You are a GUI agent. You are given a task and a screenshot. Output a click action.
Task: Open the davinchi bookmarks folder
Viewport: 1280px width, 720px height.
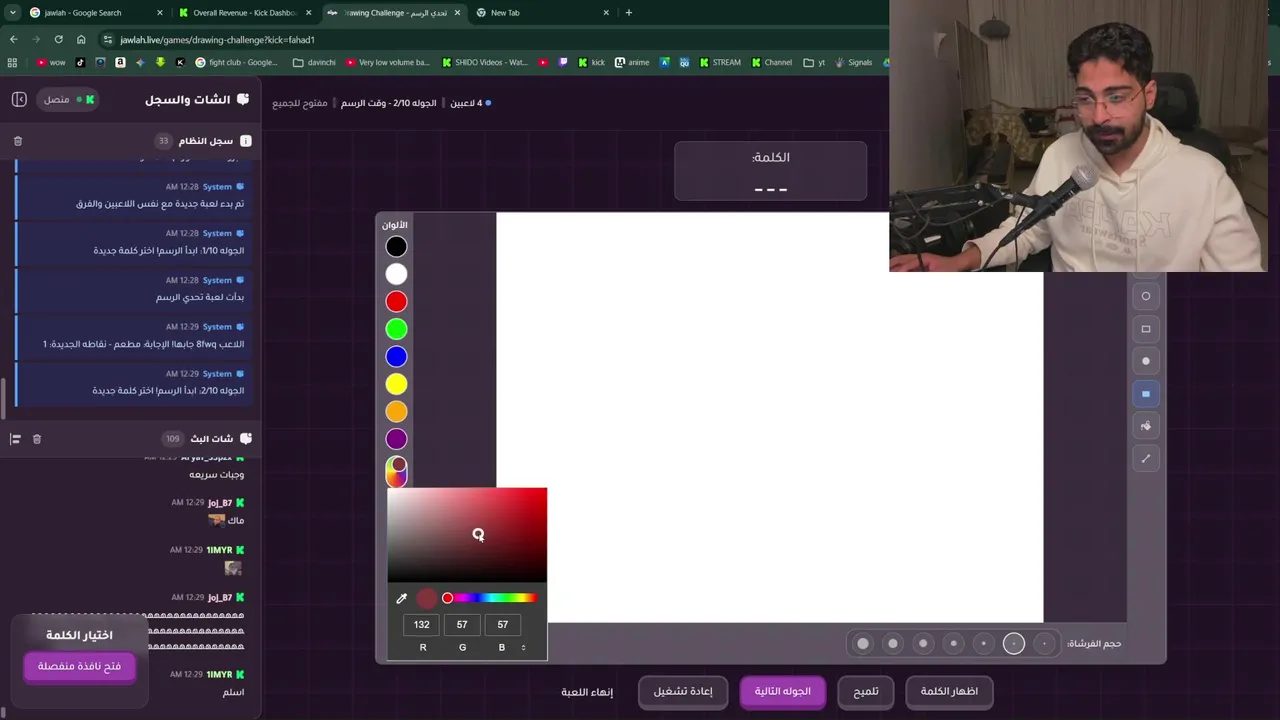tap(314, 62)
